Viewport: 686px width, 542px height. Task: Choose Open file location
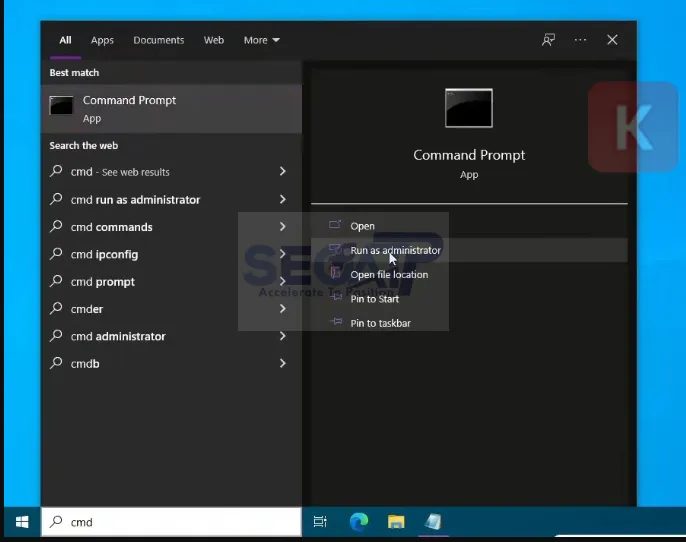click(x=469, y=275)
